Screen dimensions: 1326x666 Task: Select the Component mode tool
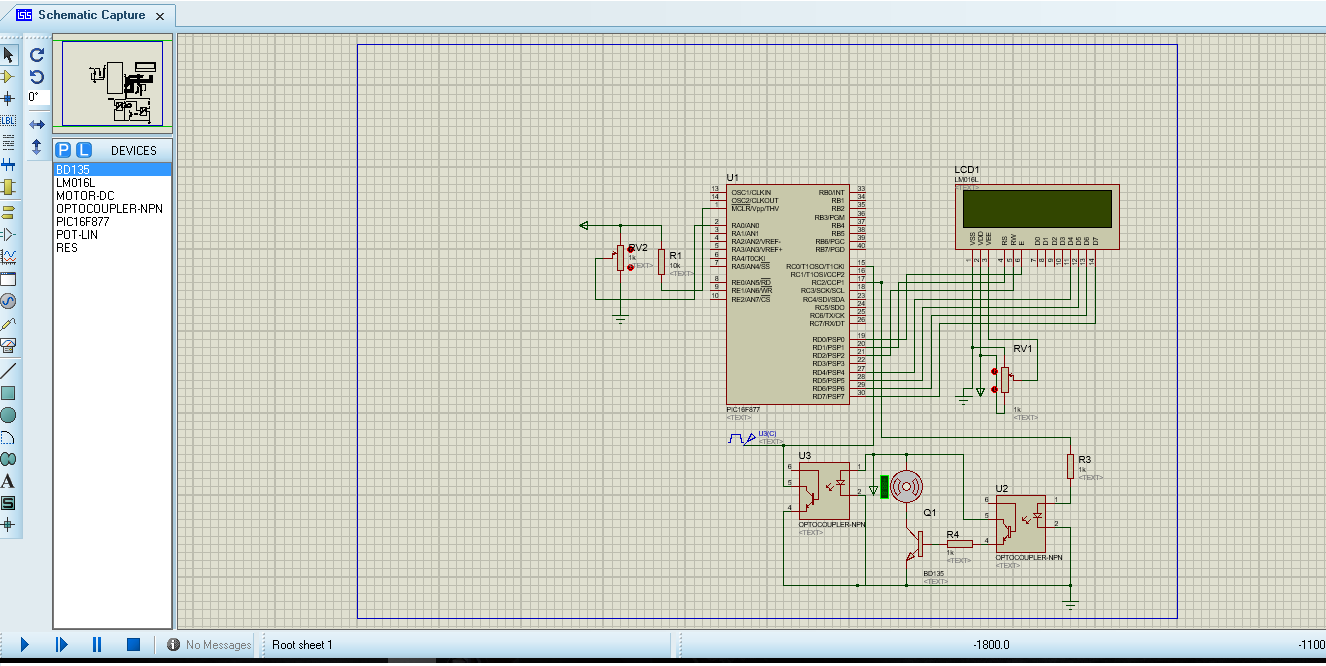point(8,76)
